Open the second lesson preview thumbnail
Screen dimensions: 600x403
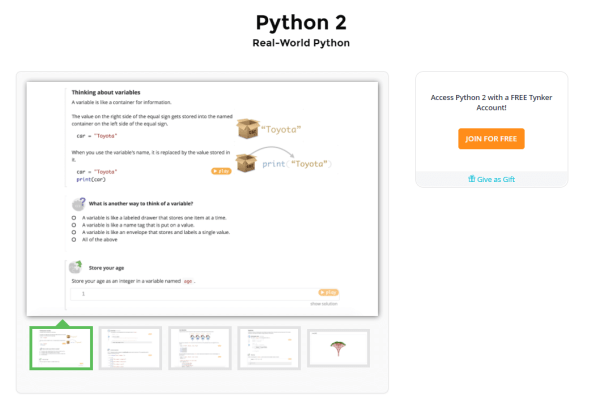pos(130,348)
